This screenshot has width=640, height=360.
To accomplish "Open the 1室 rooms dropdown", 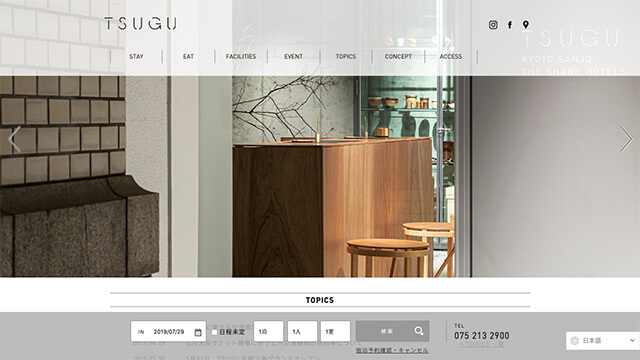I will pos(335,331).
